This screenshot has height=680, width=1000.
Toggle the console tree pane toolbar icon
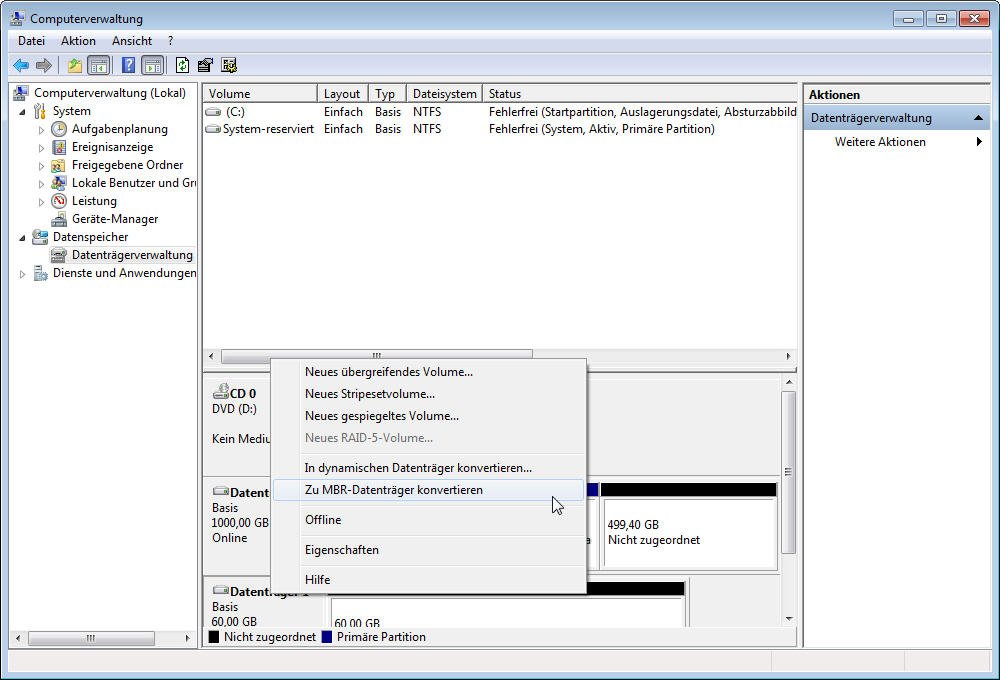click(x=98, y=65)
